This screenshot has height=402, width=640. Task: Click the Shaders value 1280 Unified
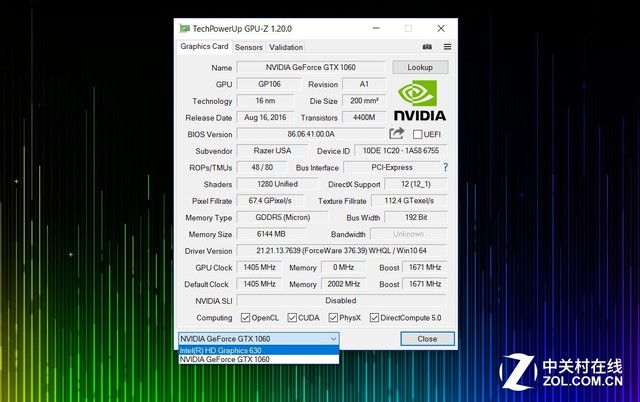pyautogui.click(x=277, y=184)
